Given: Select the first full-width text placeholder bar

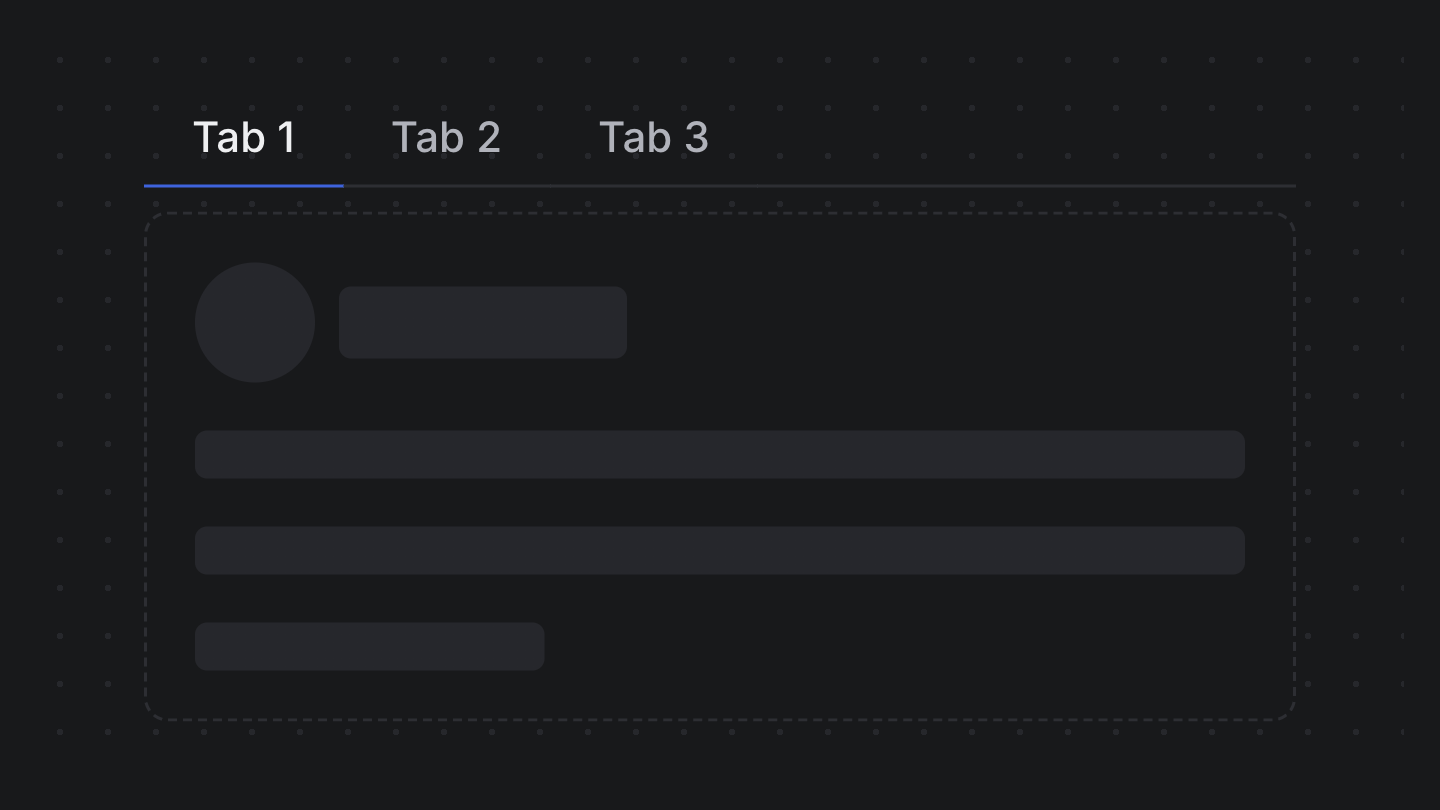Looking at the screenshot, I should point(720,454).
